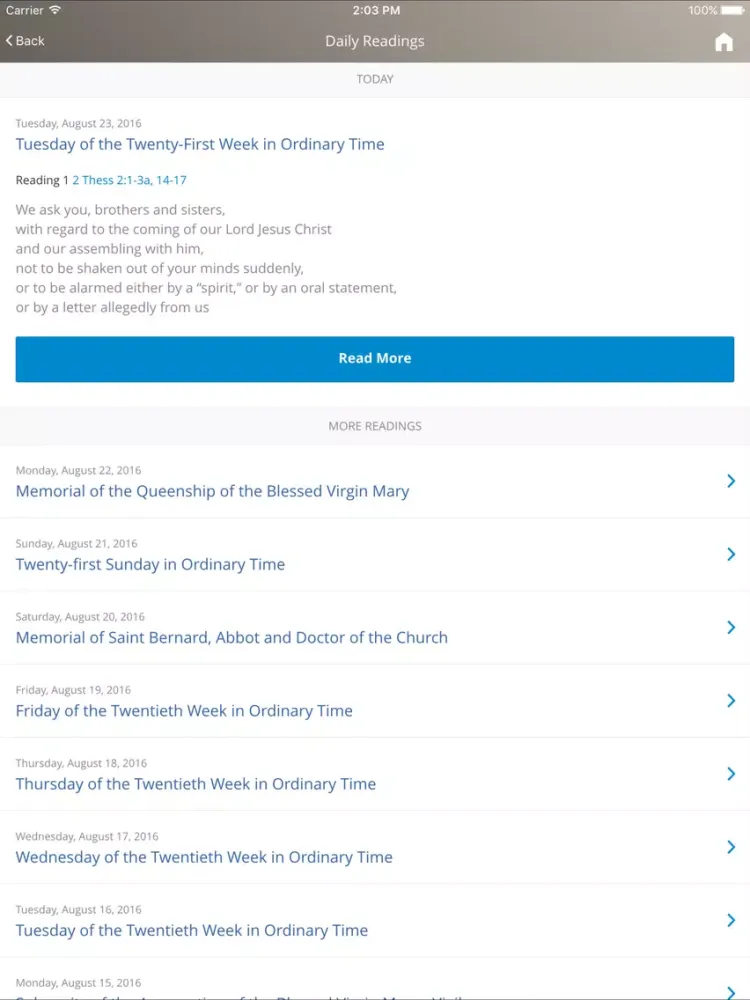Open the 2 Thess 2:1-3a, 14-17 reference link
The height and width of the screenshot is (1000, 750).
pyautogui.click(x=129, y=181)
